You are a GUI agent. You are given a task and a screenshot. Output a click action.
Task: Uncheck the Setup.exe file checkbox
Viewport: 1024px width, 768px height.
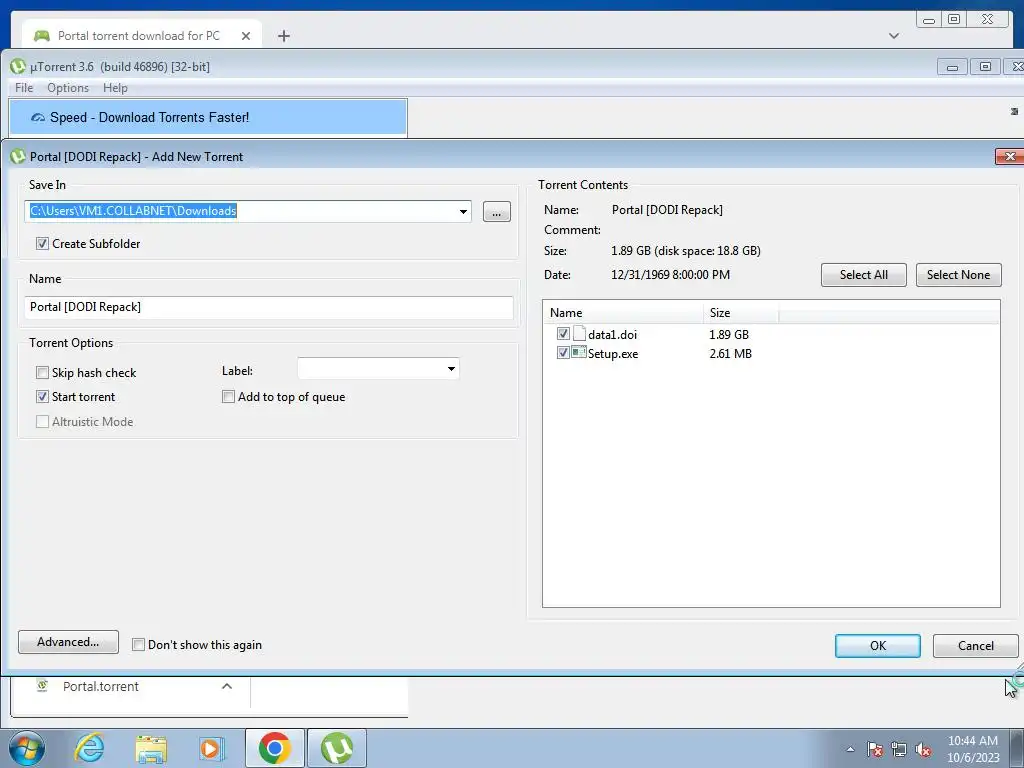[x=563, y=353]
